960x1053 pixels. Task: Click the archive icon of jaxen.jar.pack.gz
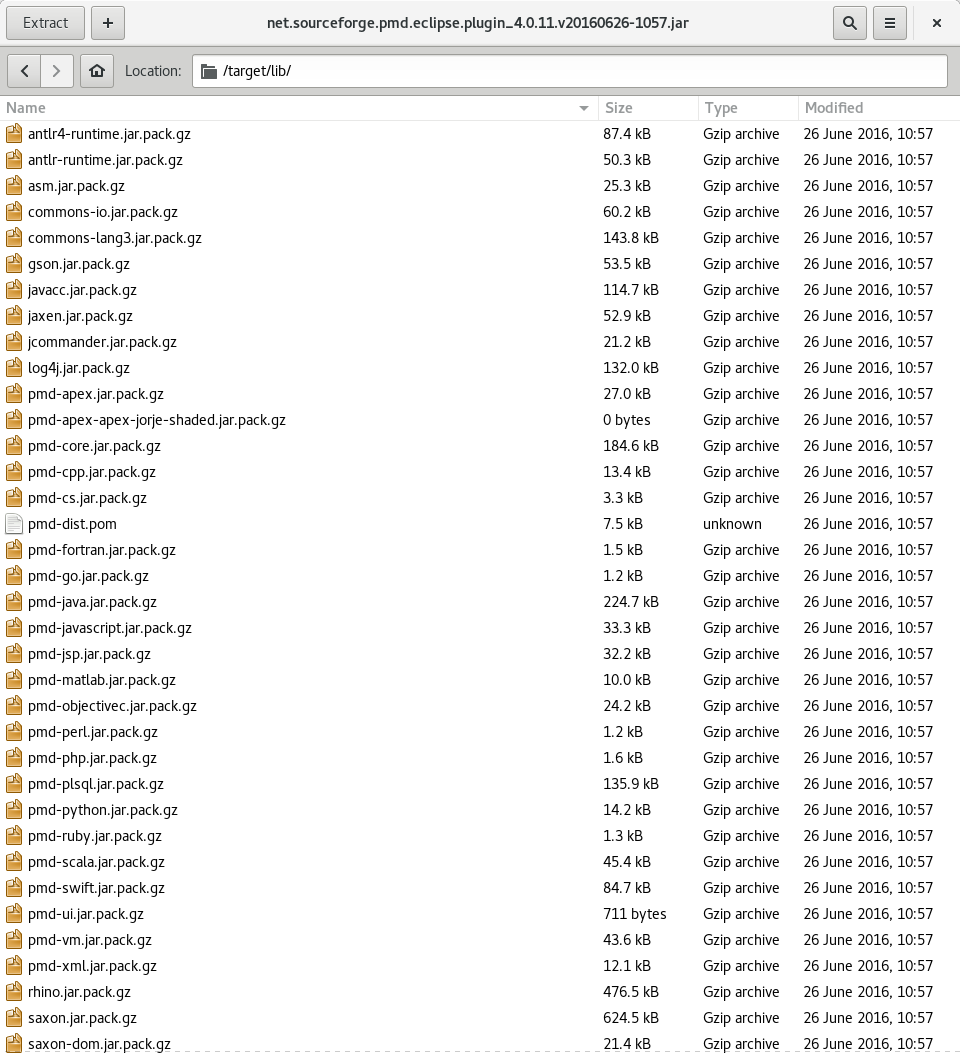[x=13, y=316]
